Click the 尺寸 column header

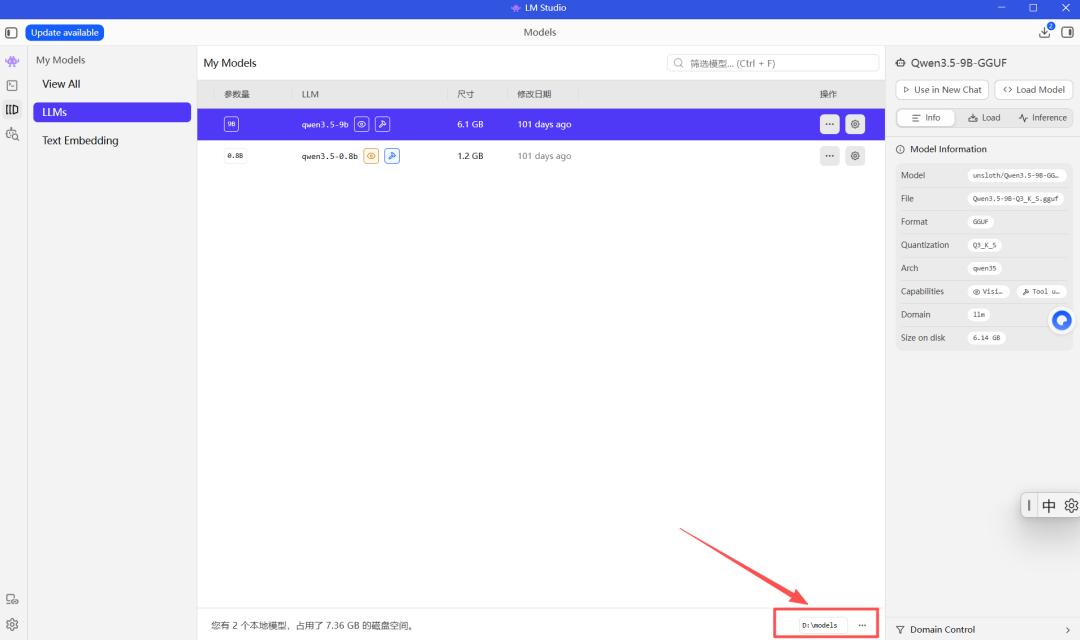pos(466,94)
